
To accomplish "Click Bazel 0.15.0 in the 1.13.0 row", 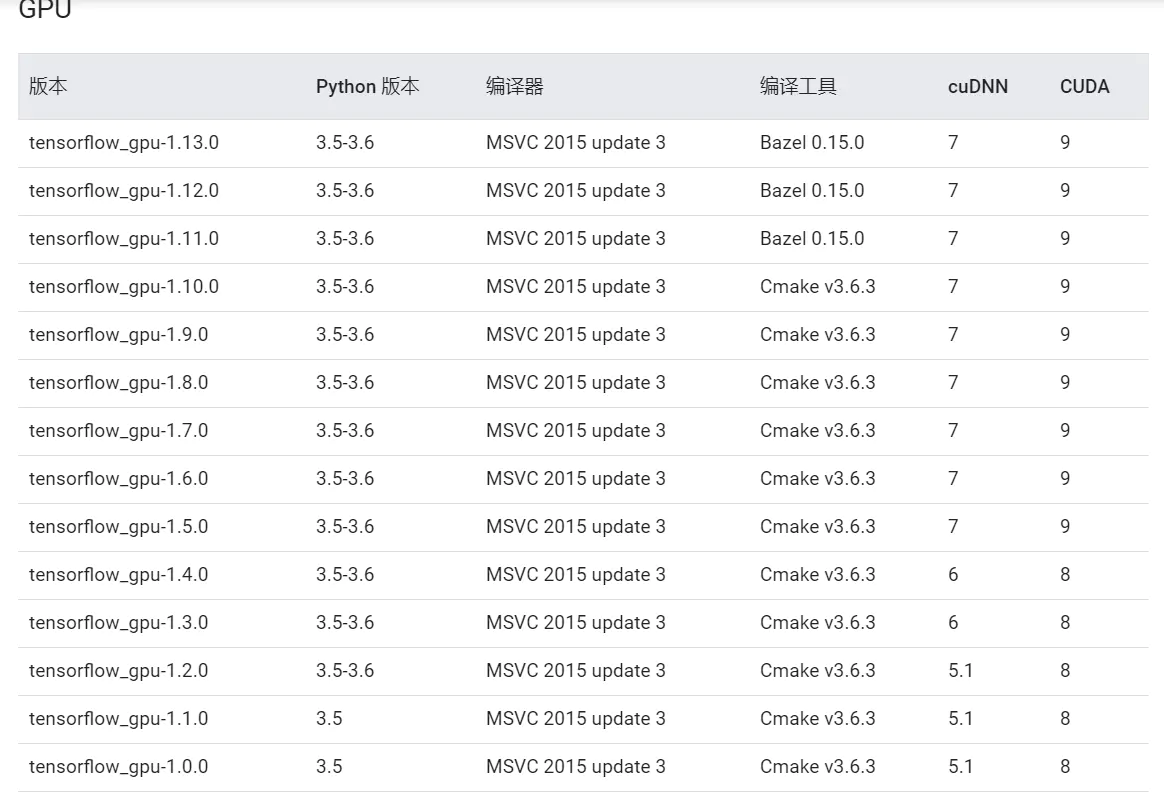I will pos(812,143).
